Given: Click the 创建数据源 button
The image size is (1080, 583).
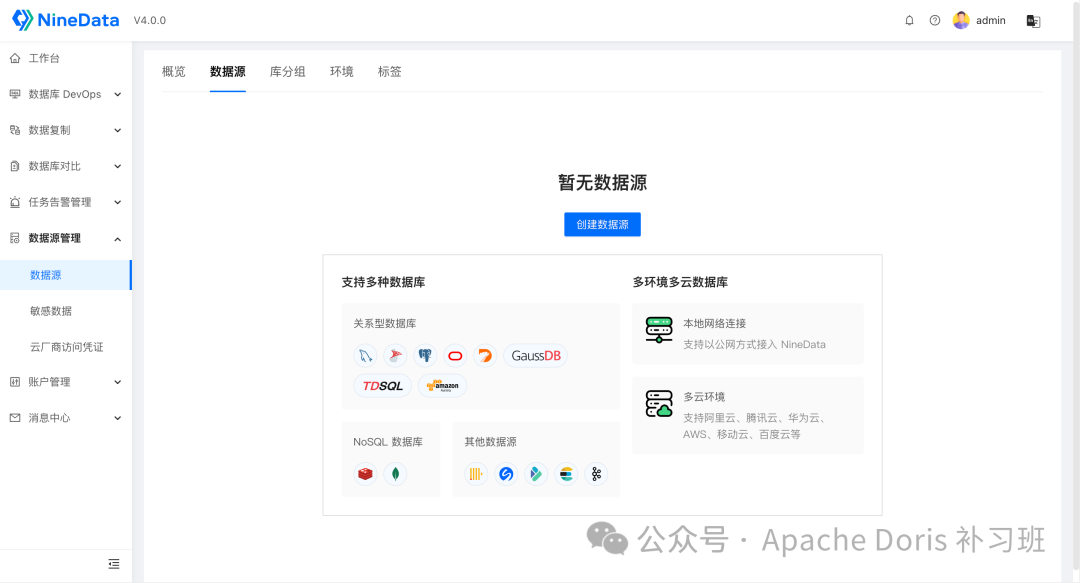Looking at the screenshot, I should (602, 224).
